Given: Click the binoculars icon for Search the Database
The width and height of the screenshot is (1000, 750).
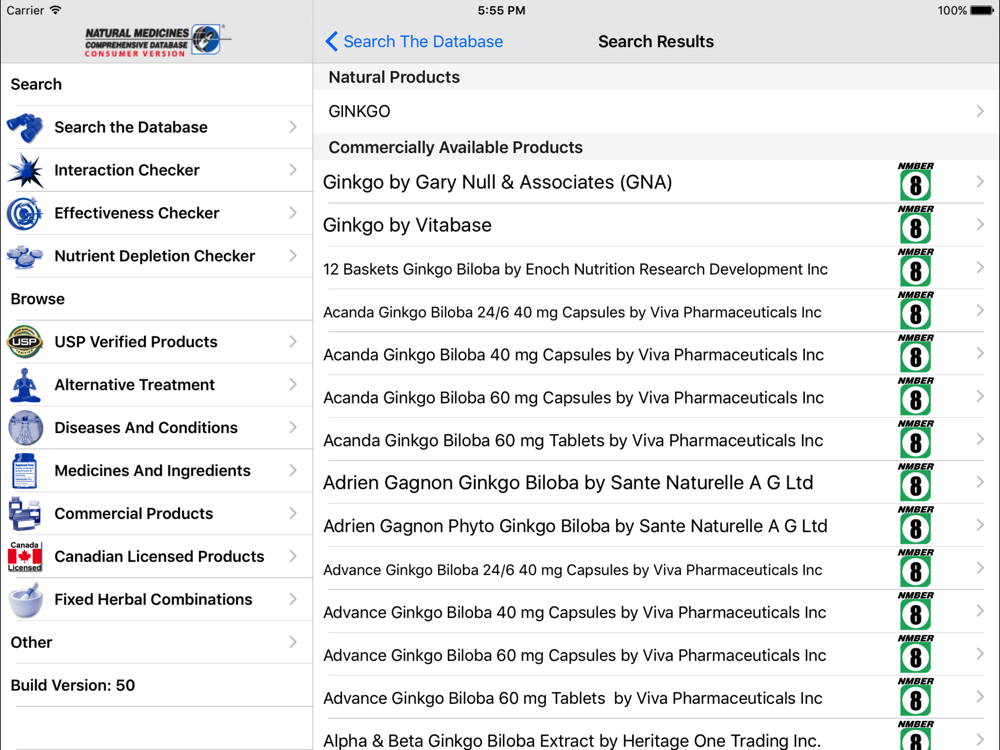Looking at the screenshot, I should 25,128.
